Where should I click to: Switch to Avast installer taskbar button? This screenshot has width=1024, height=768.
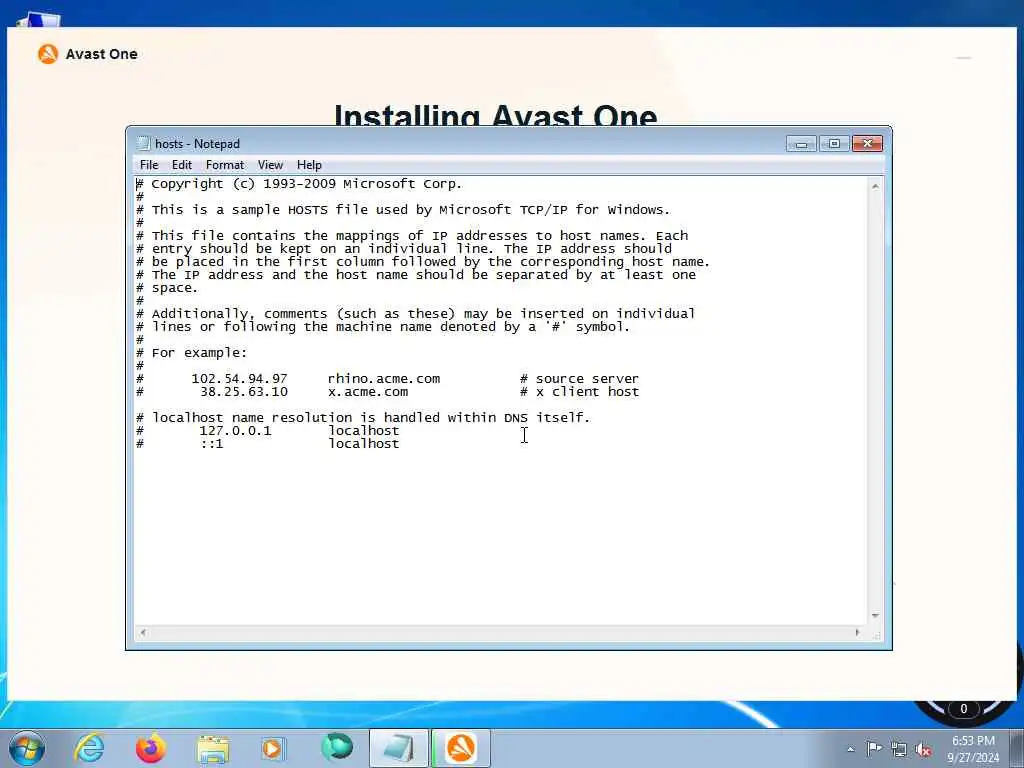460,748
